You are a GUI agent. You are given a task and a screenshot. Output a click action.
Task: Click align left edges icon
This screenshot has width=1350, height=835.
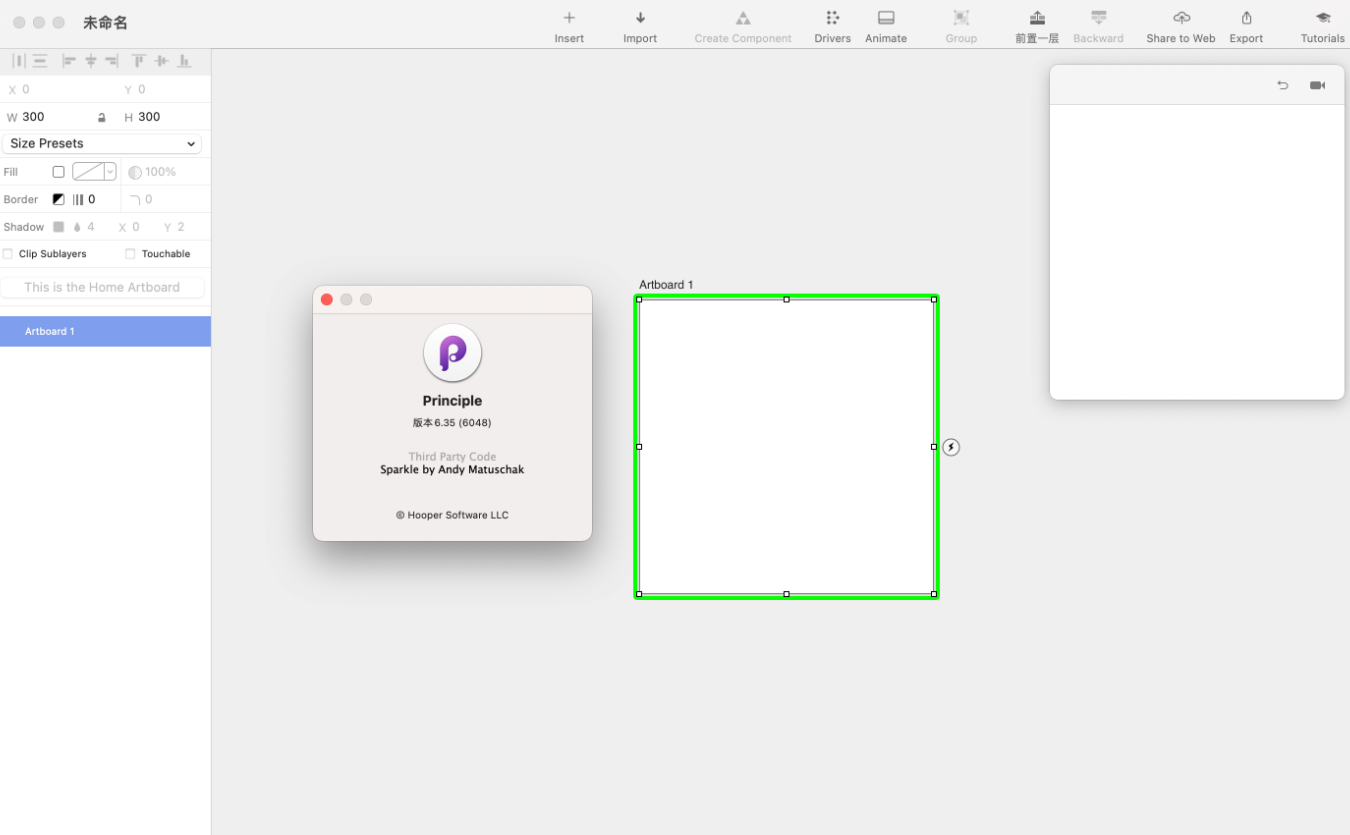point(69,61)
